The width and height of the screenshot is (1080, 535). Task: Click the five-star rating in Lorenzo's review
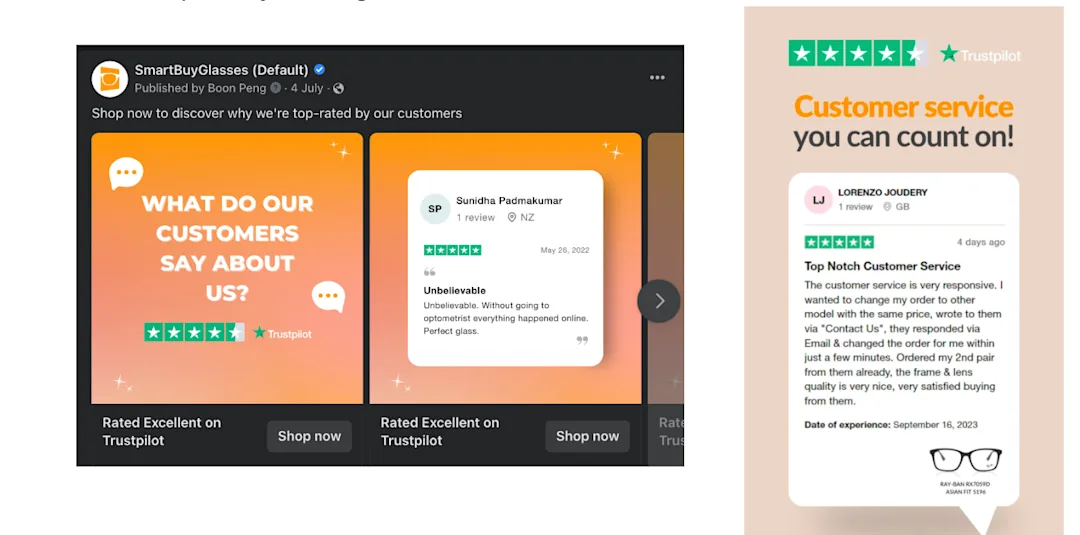839,242
